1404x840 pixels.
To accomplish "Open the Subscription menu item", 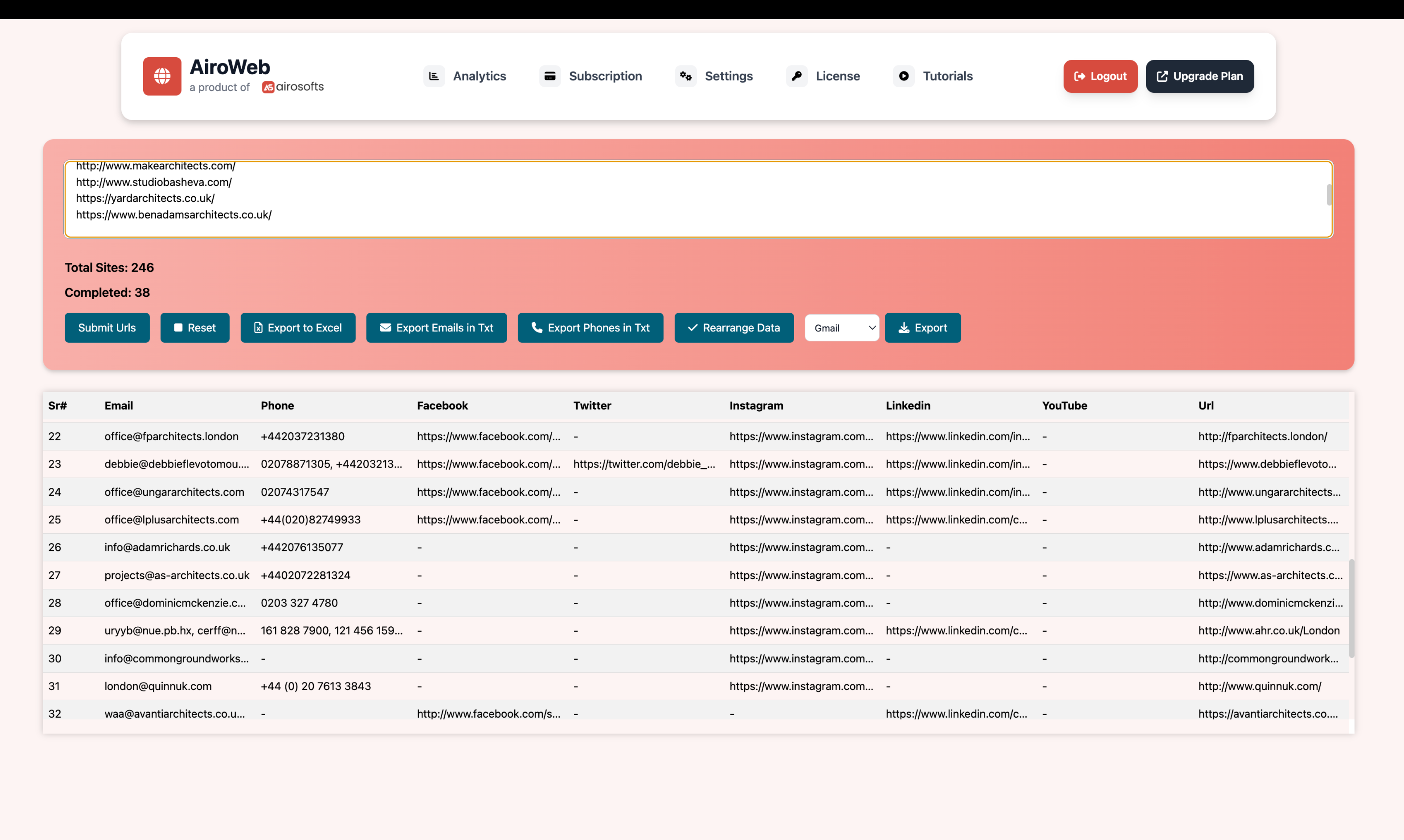I will coord(605,76).
